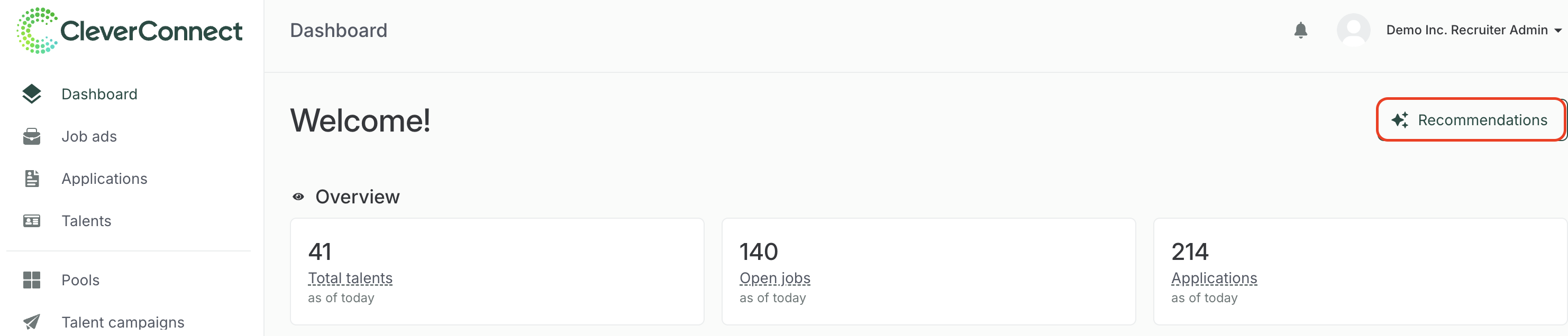Click the Recommendations button
The image size is (1568, 336).
1471,120
